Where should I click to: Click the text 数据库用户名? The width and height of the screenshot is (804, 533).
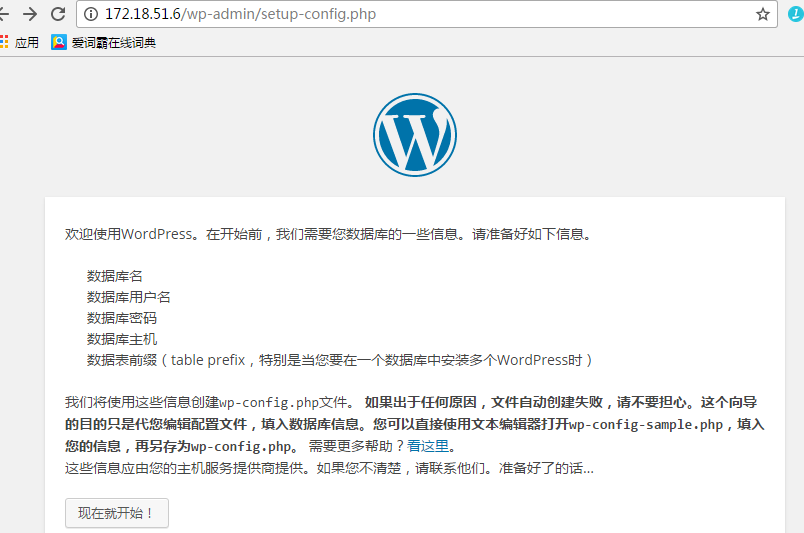pyautogui.click(x=128, y=297)
